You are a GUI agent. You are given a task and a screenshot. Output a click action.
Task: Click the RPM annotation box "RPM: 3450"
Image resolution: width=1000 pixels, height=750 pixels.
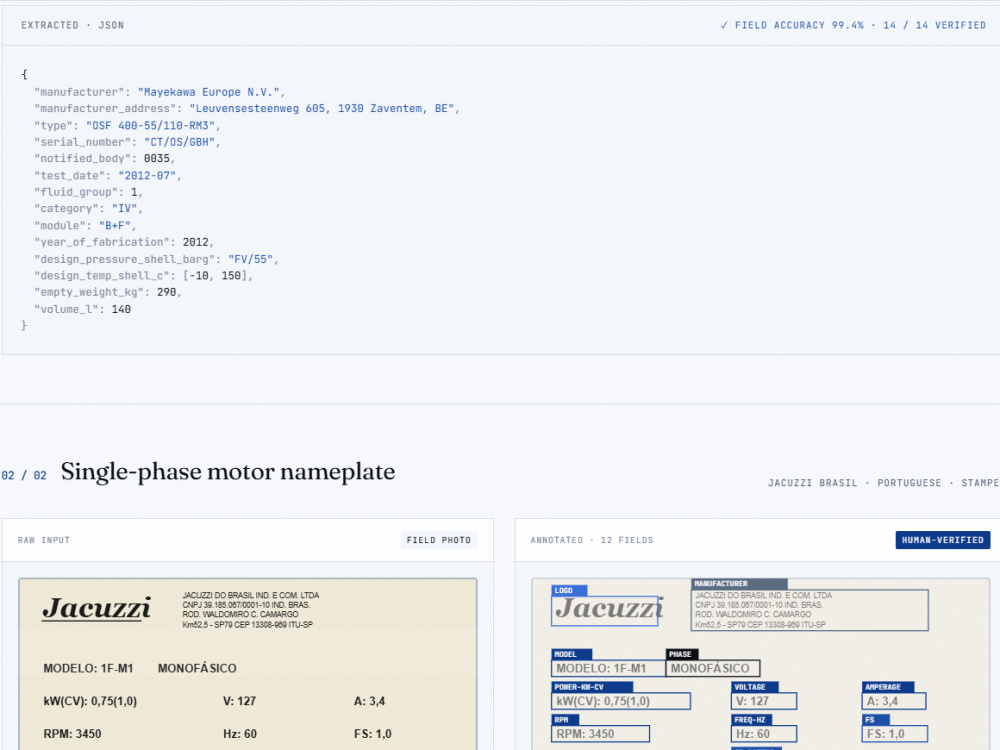tap(600, 734)
